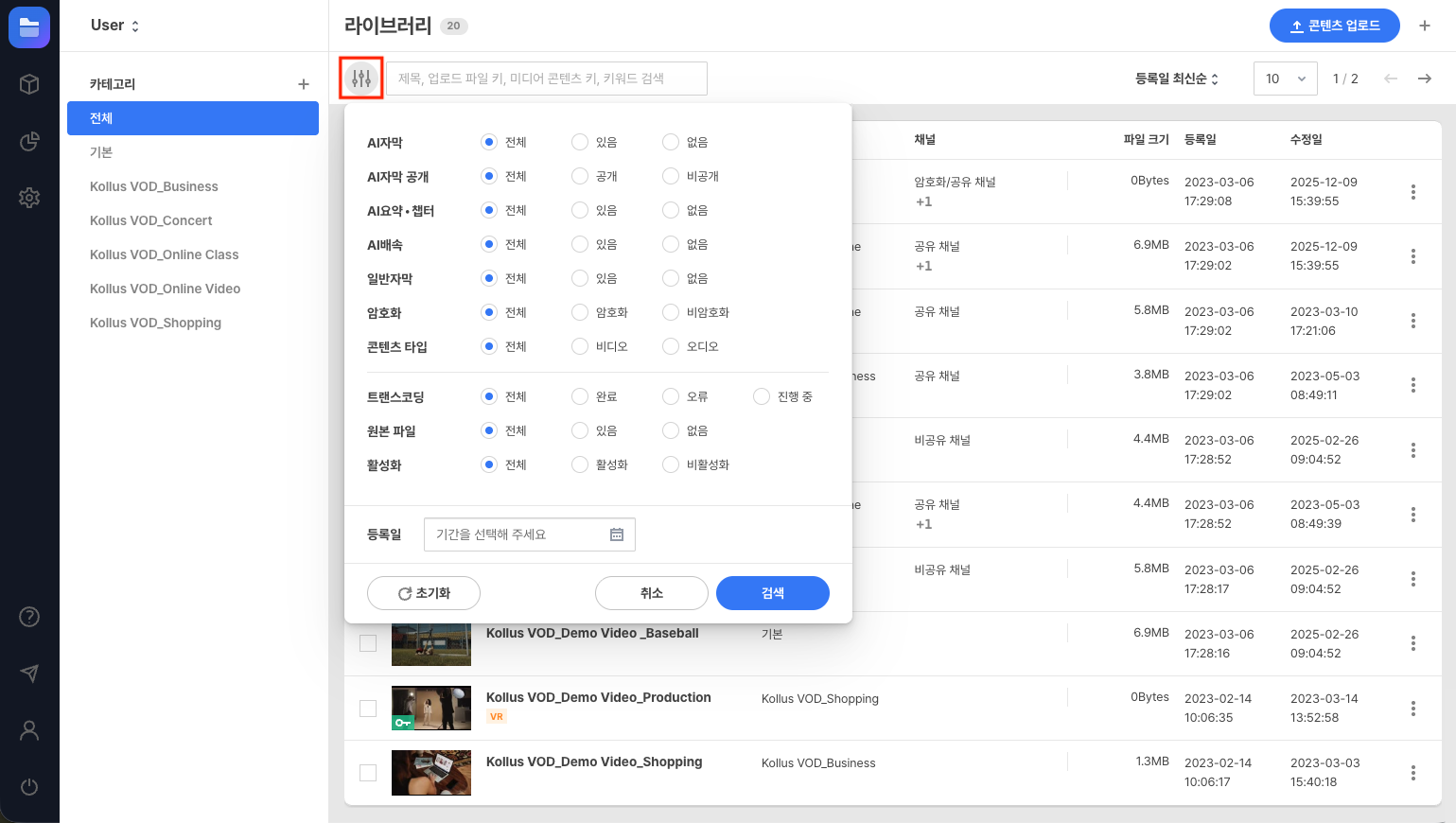Image resolution: width=1456 pixels, height=823 pixels.
Task: Click the statistics pie chart sidebar icon
Action: pyautogui.click(x=28, y=141)
